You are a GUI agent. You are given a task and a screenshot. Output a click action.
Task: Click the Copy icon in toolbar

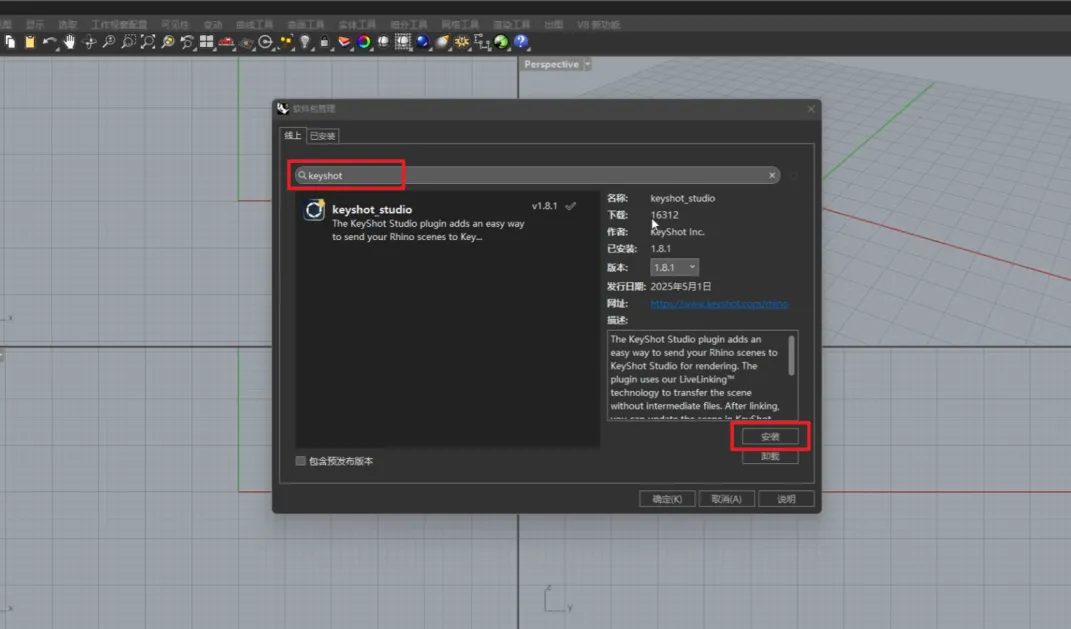pyautogui.click(x=10, y=42)
